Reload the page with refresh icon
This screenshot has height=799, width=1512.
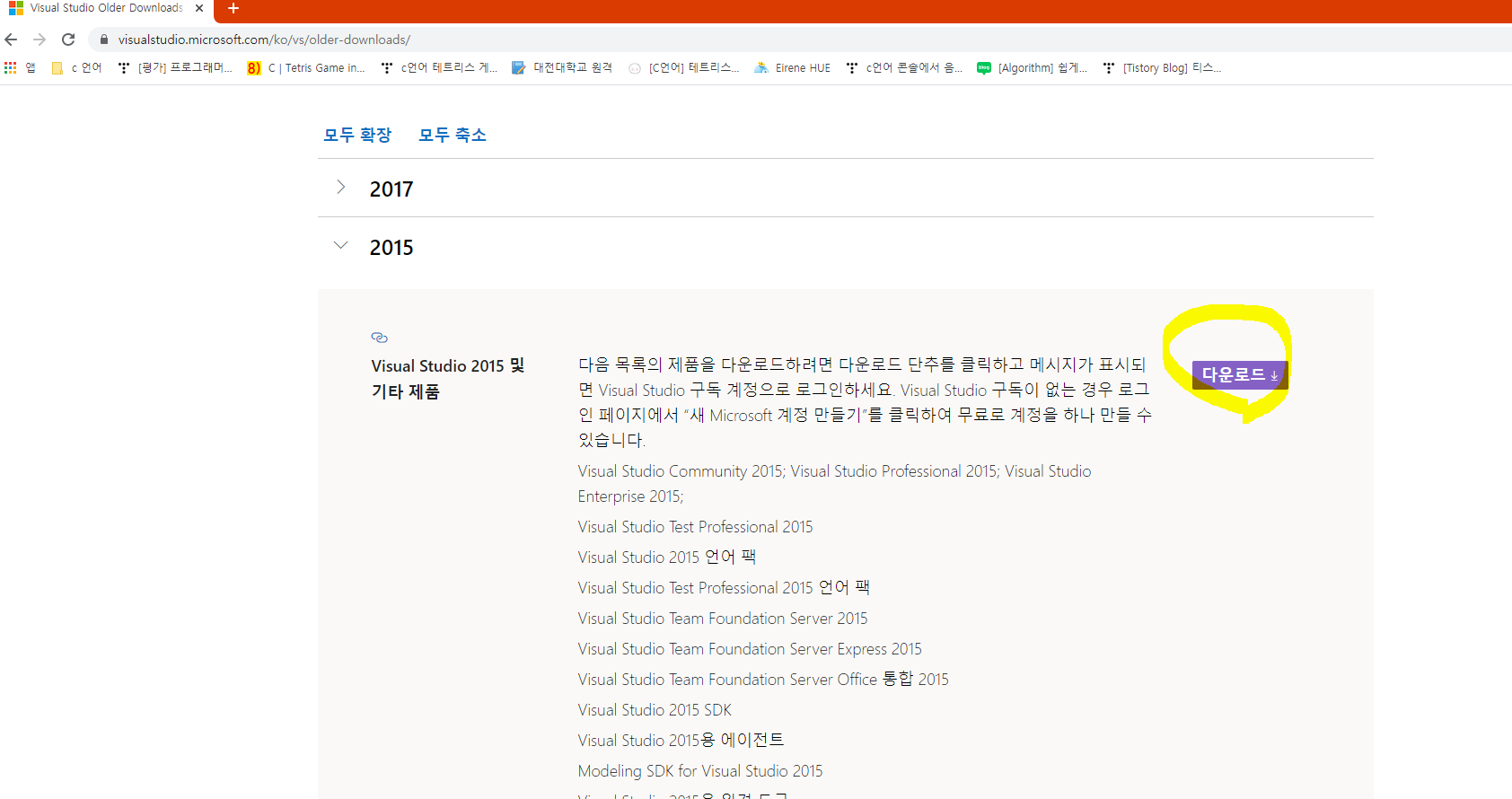[68, 40]
